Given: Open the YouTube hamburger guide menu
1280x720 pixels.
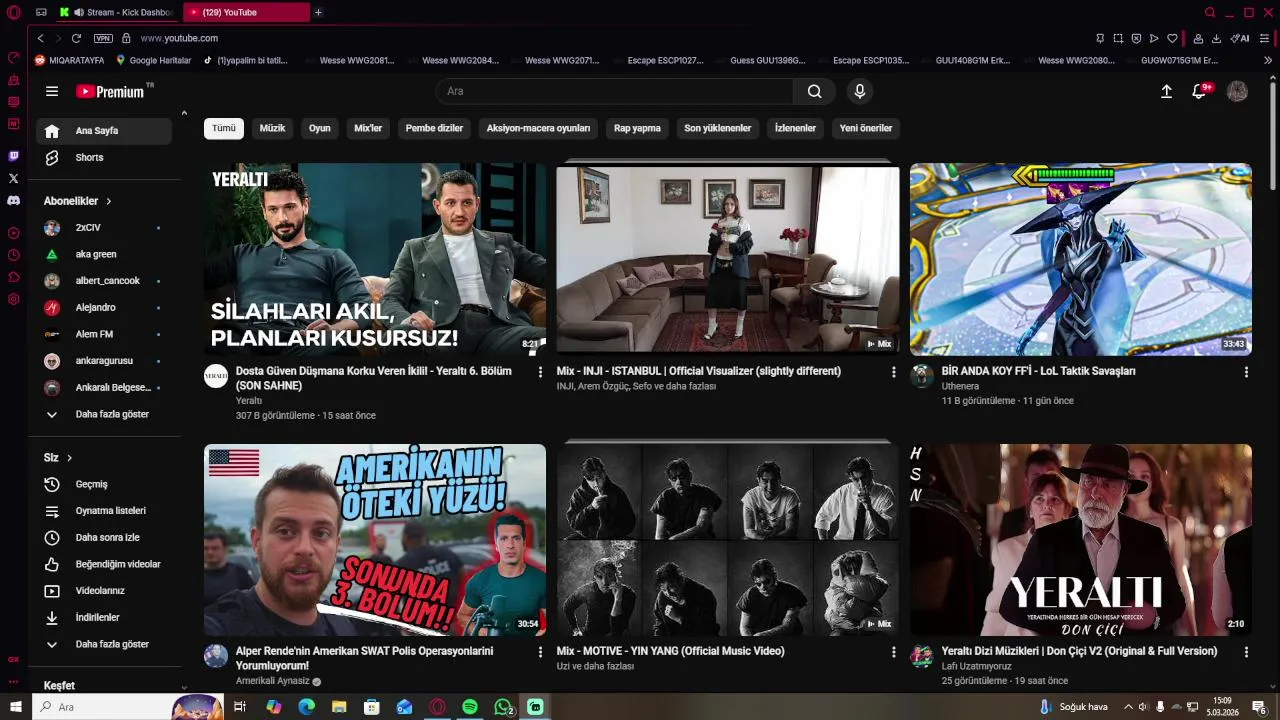Looking at the screenshot, I should pos(52,91).
